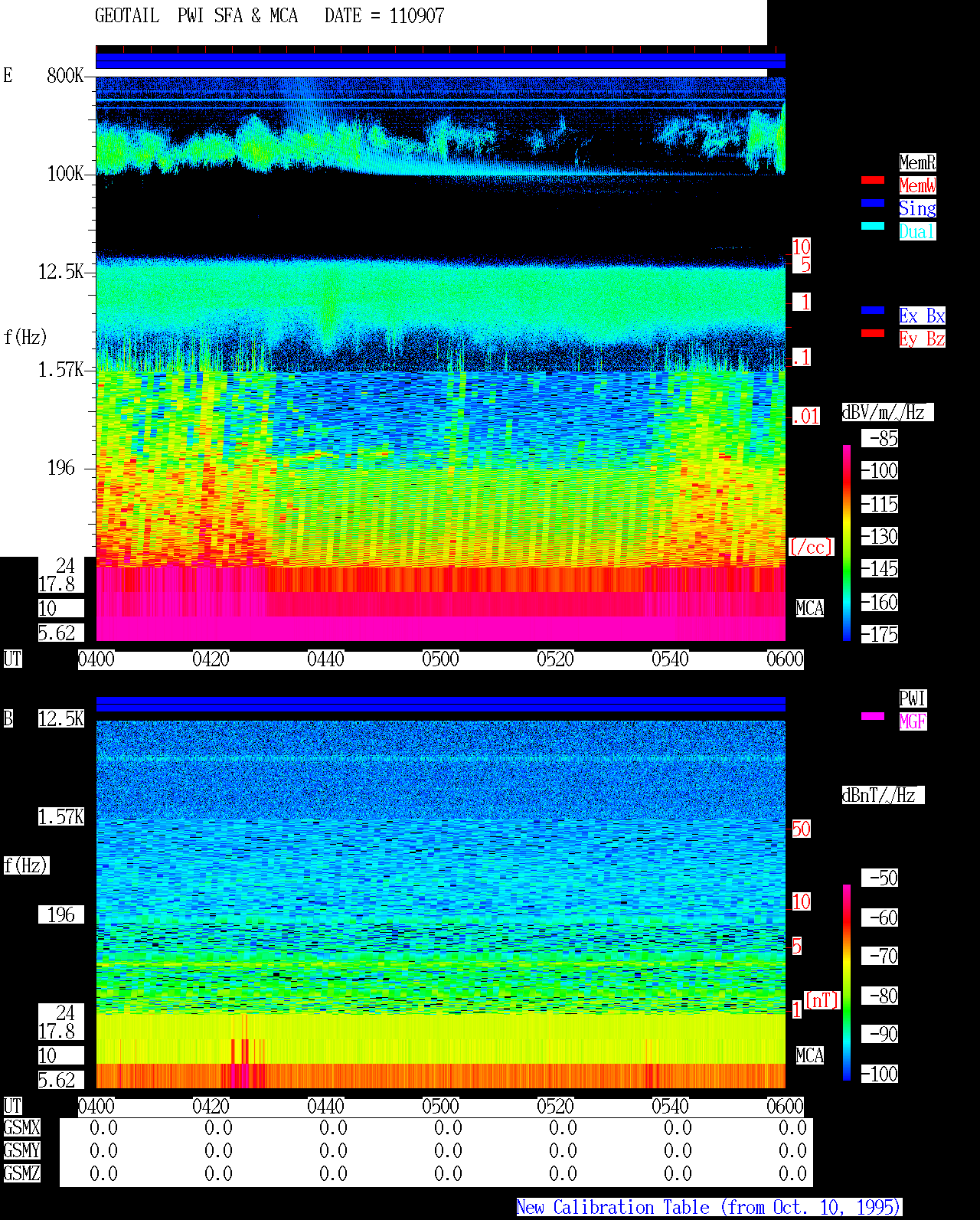Click the GSMX row label
Image resolution: width=980 pixels, height=1220 pixels.
(21, 1127)
